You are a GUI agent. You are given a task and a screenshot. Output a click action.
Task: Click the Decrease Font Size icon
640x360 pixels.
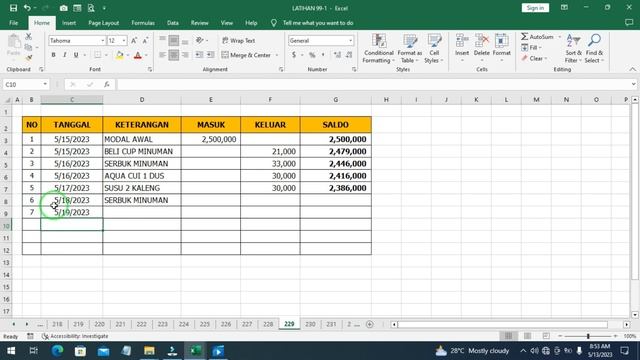145,40
